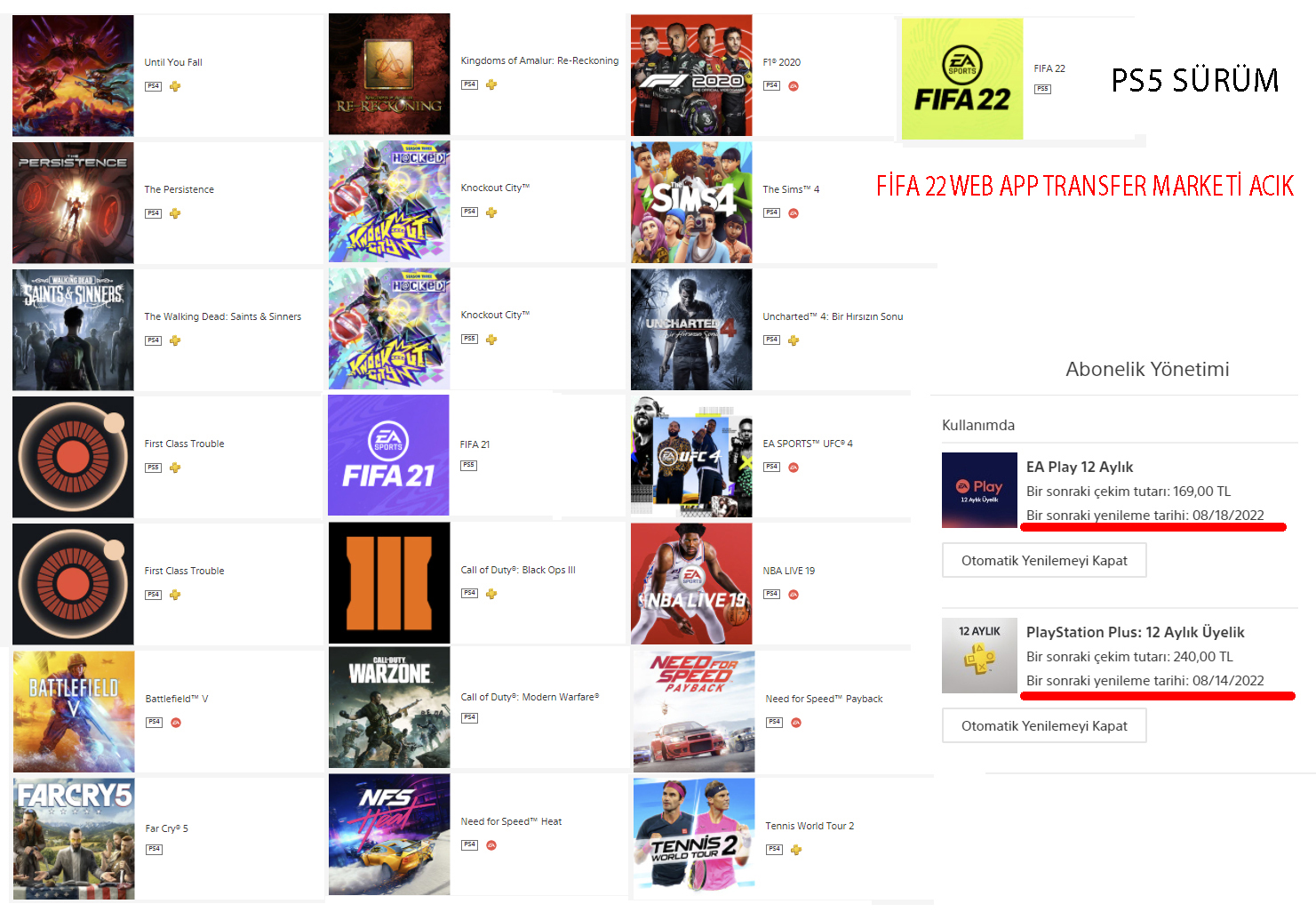This screenshot has width=1316, height=912.
Task: Click PS5 badge under FIFA 22 title
Action: [1042, 89]
